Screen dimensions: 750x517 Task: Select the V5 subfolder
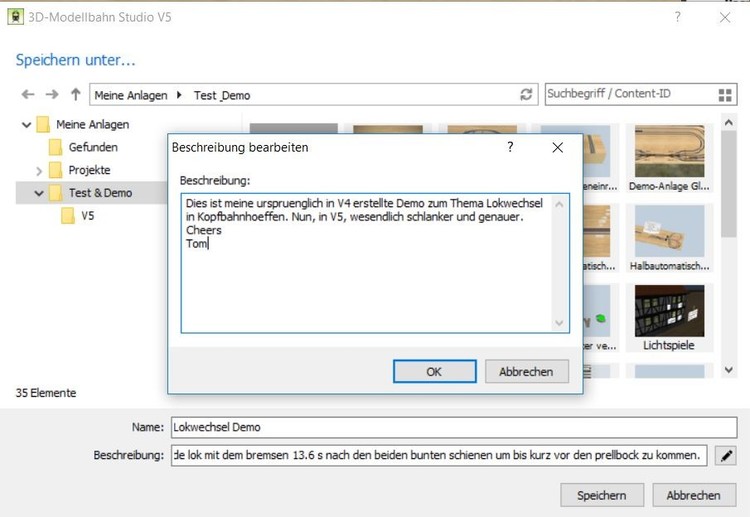tap(87, 216)
